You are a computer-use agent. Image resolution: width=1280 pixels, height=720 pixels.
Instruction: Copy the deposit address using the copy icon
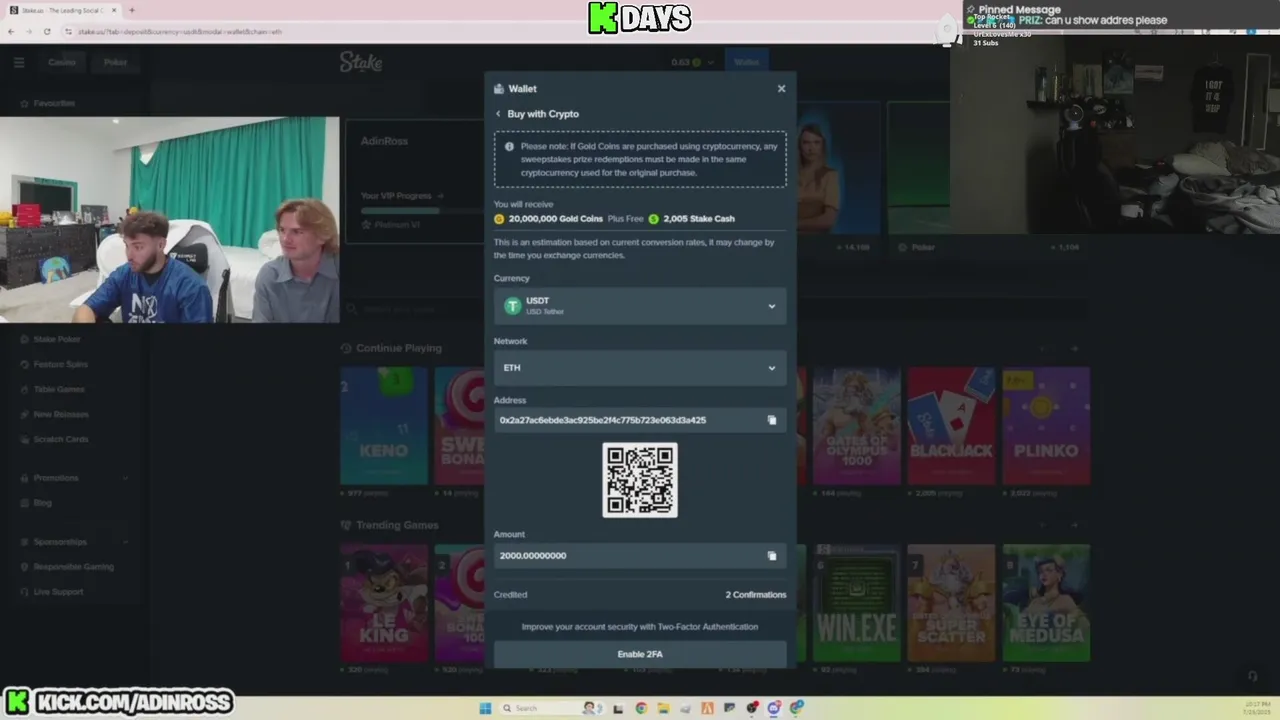(771, 420)
